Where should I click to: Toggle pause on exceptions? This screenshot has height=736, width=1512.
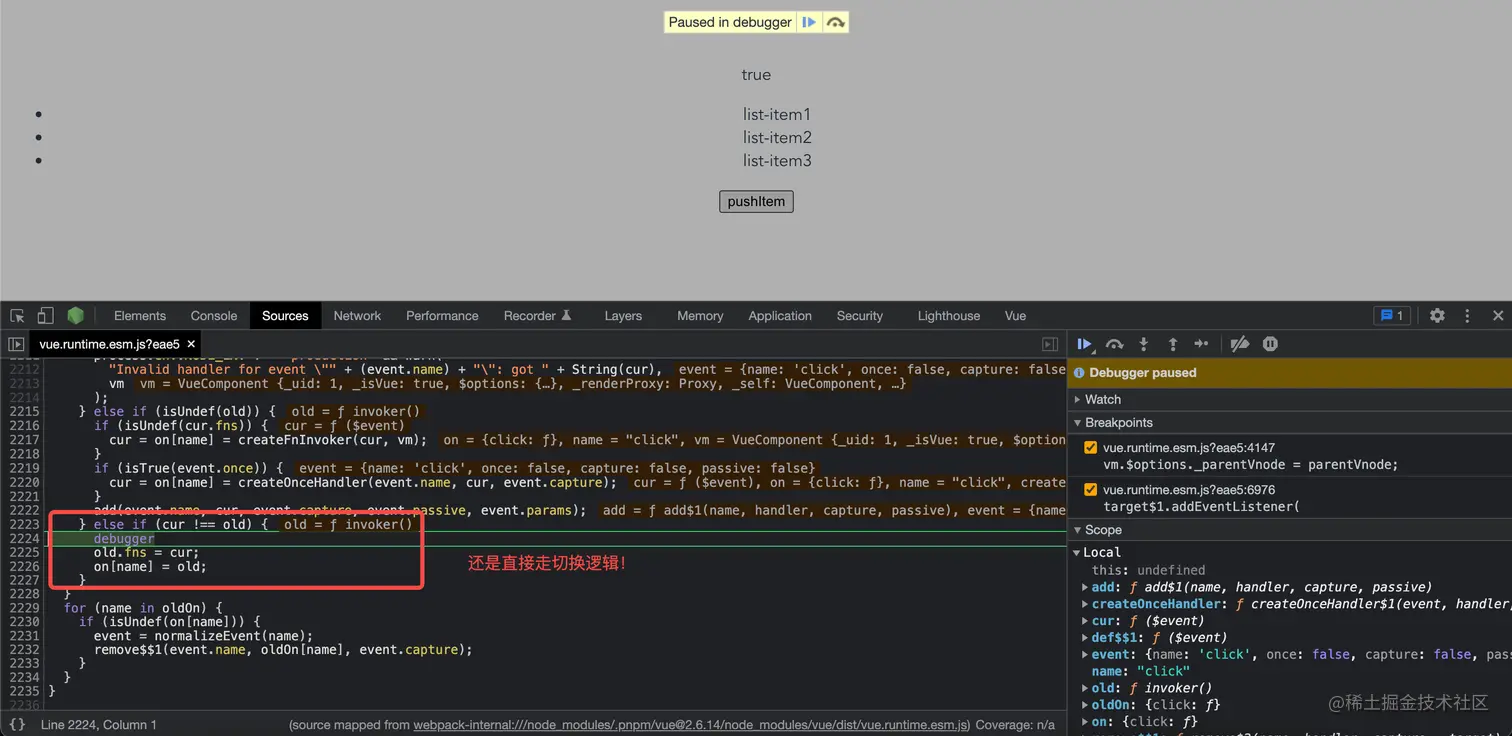[1270, 344]
